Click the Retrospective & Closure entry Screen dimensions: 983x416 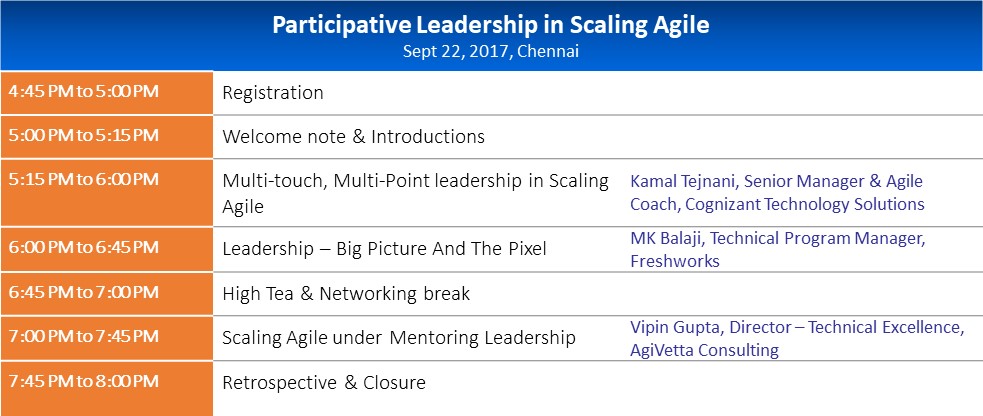[324, 382]
